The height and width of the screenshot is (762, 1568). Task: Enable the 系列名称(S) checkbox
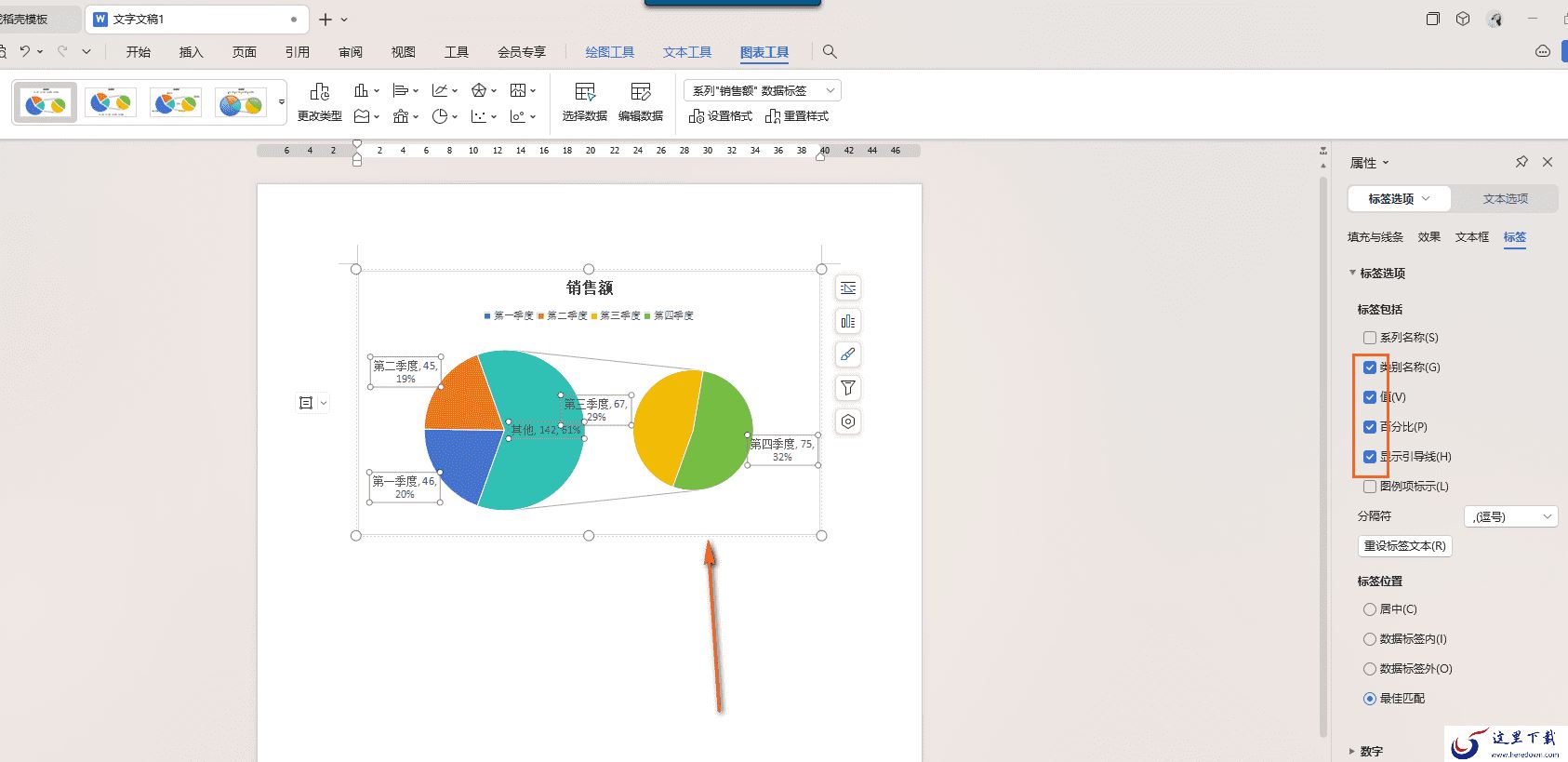pyautogui.click(x=1369, y=338)
